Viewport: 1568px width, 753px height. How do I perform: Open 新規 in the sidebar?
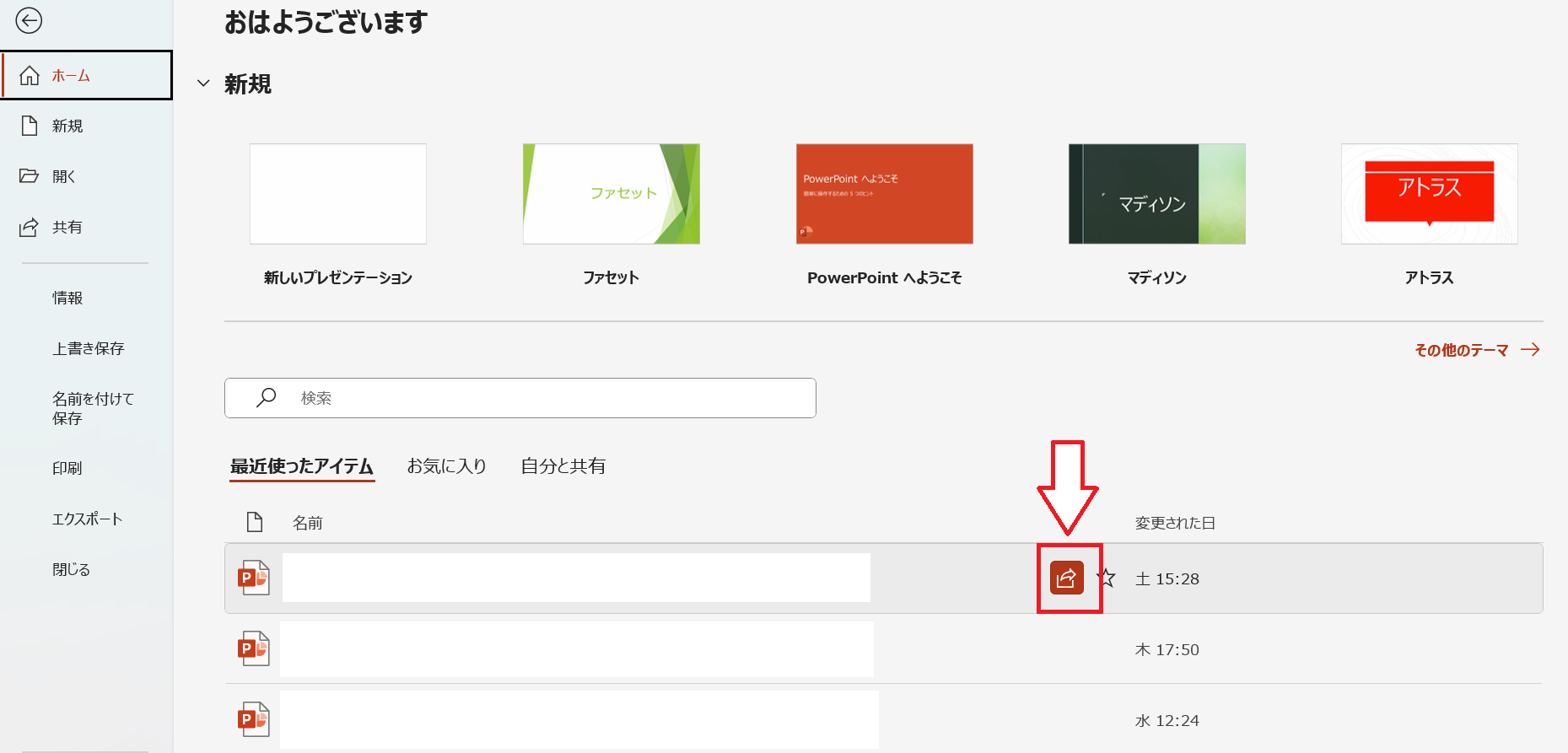click(67, 126)
